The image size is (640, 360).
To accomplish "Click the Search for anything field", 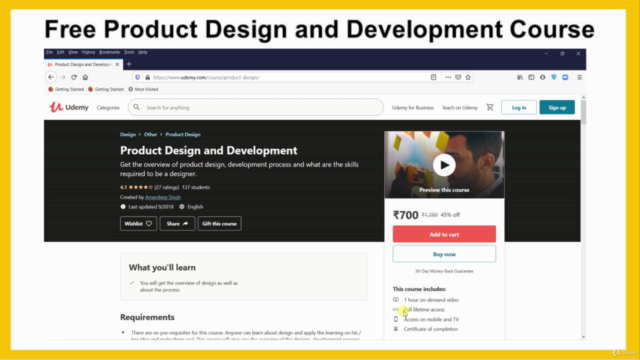I will click(x=256, y=107).
